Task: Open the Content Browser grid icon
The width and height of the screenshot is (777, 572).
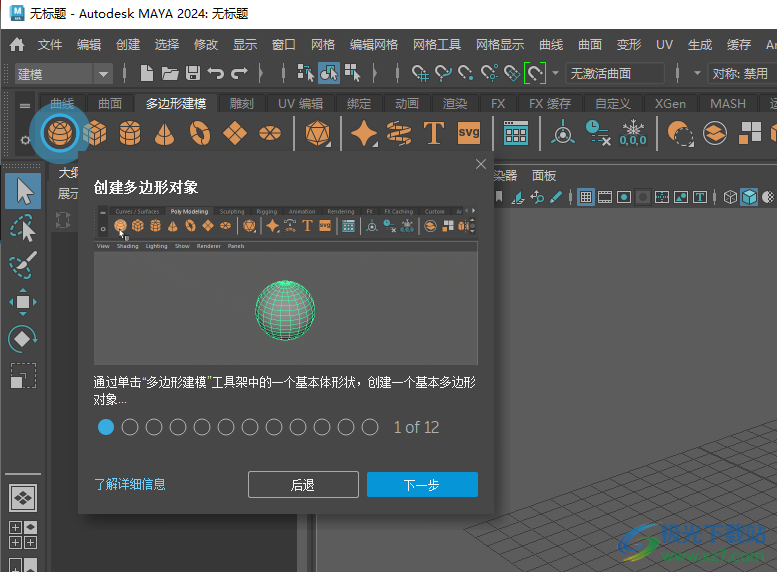Action: [516, 133]
